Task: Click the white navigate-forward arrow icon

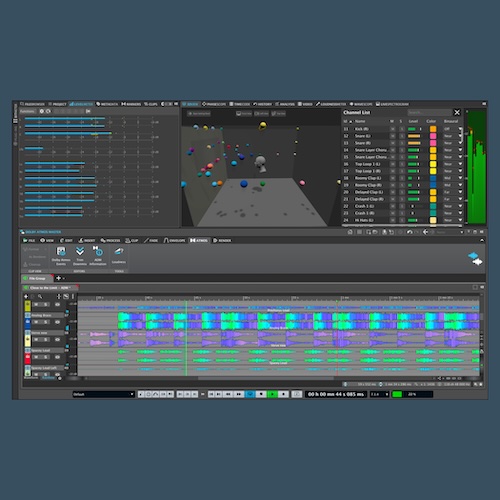Action: (x=477, y=262)
